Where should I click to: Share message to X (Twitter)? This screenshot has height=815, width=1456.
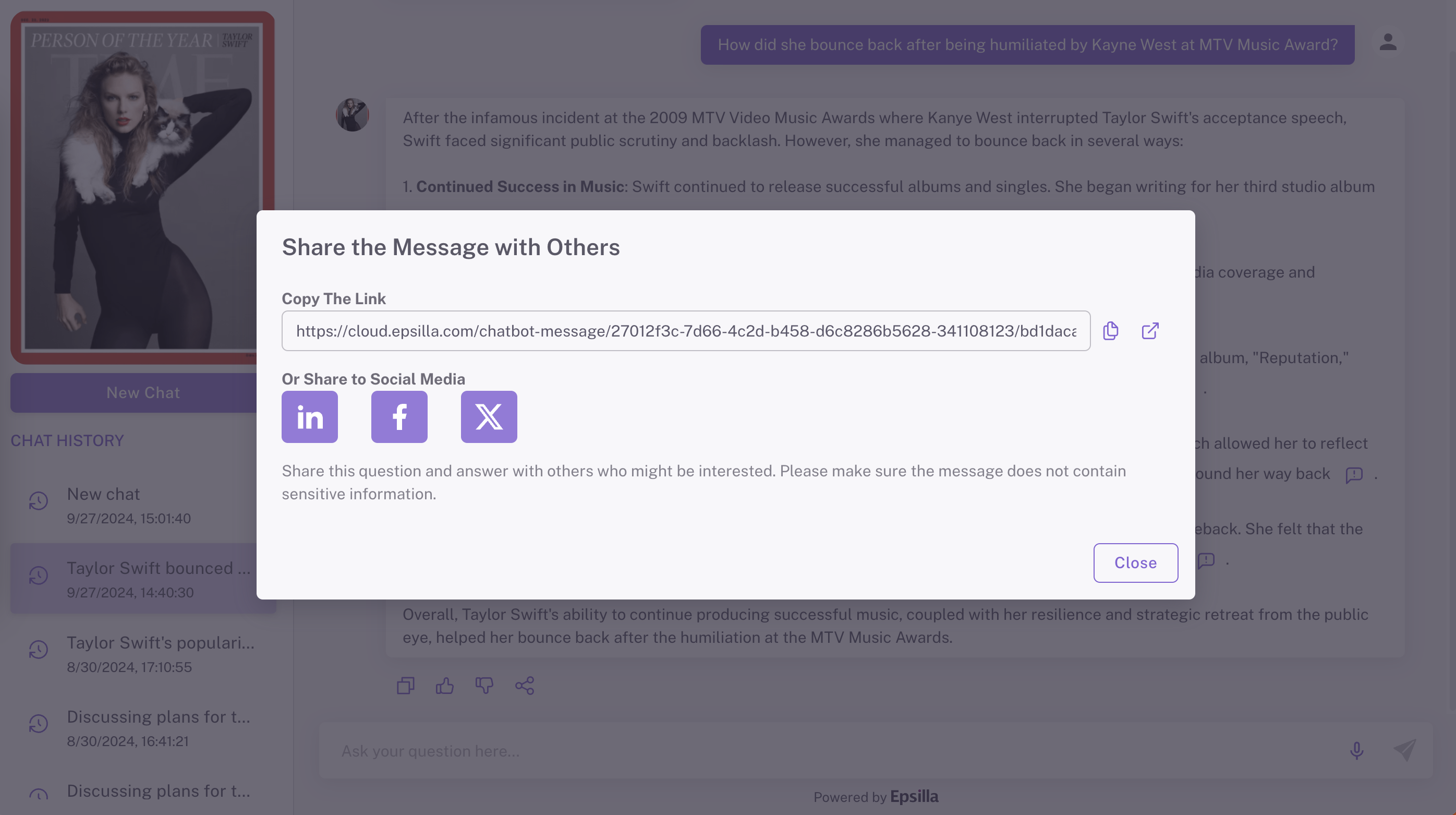(489, 417)
